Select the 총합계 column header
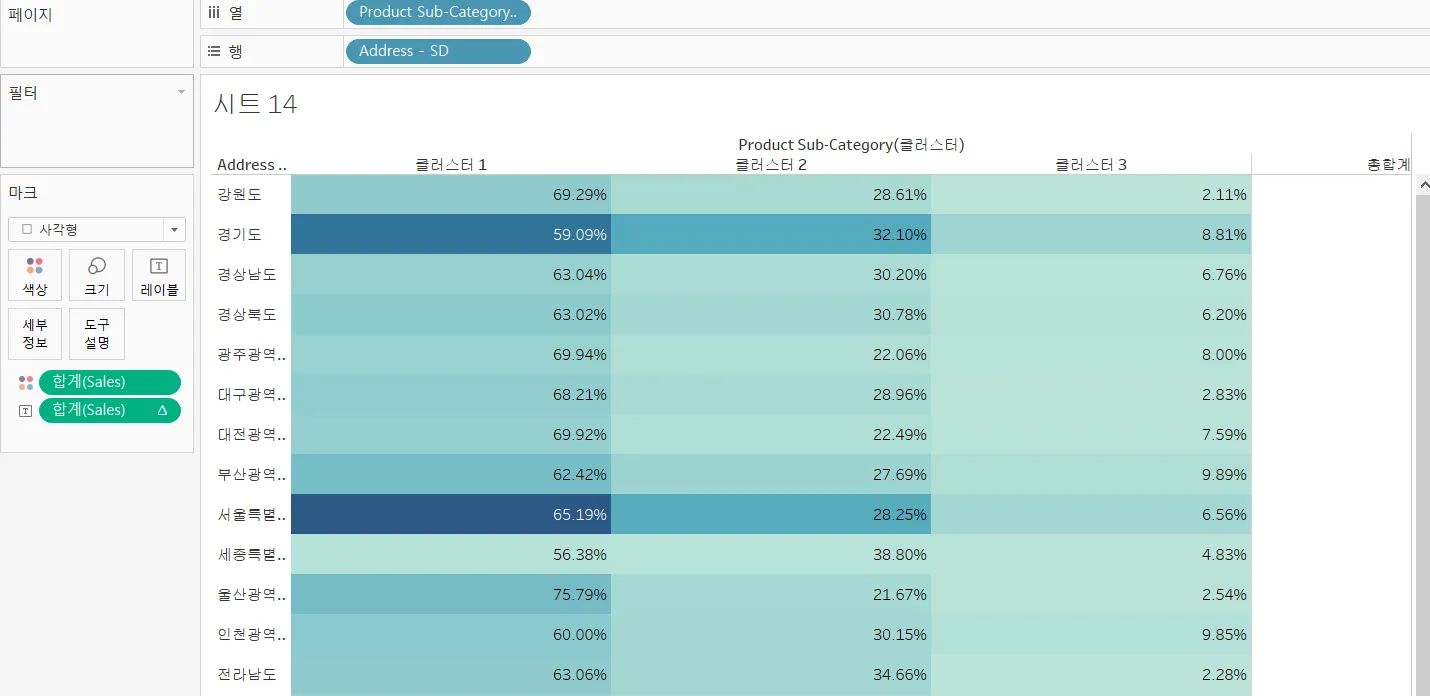1430x696 pixels. (x=1388, y=165)
